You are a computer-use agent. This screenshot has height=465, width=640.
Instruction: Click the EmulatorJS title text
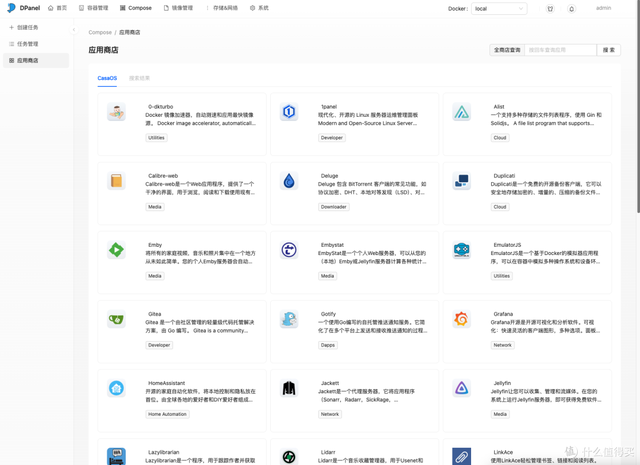507,245
